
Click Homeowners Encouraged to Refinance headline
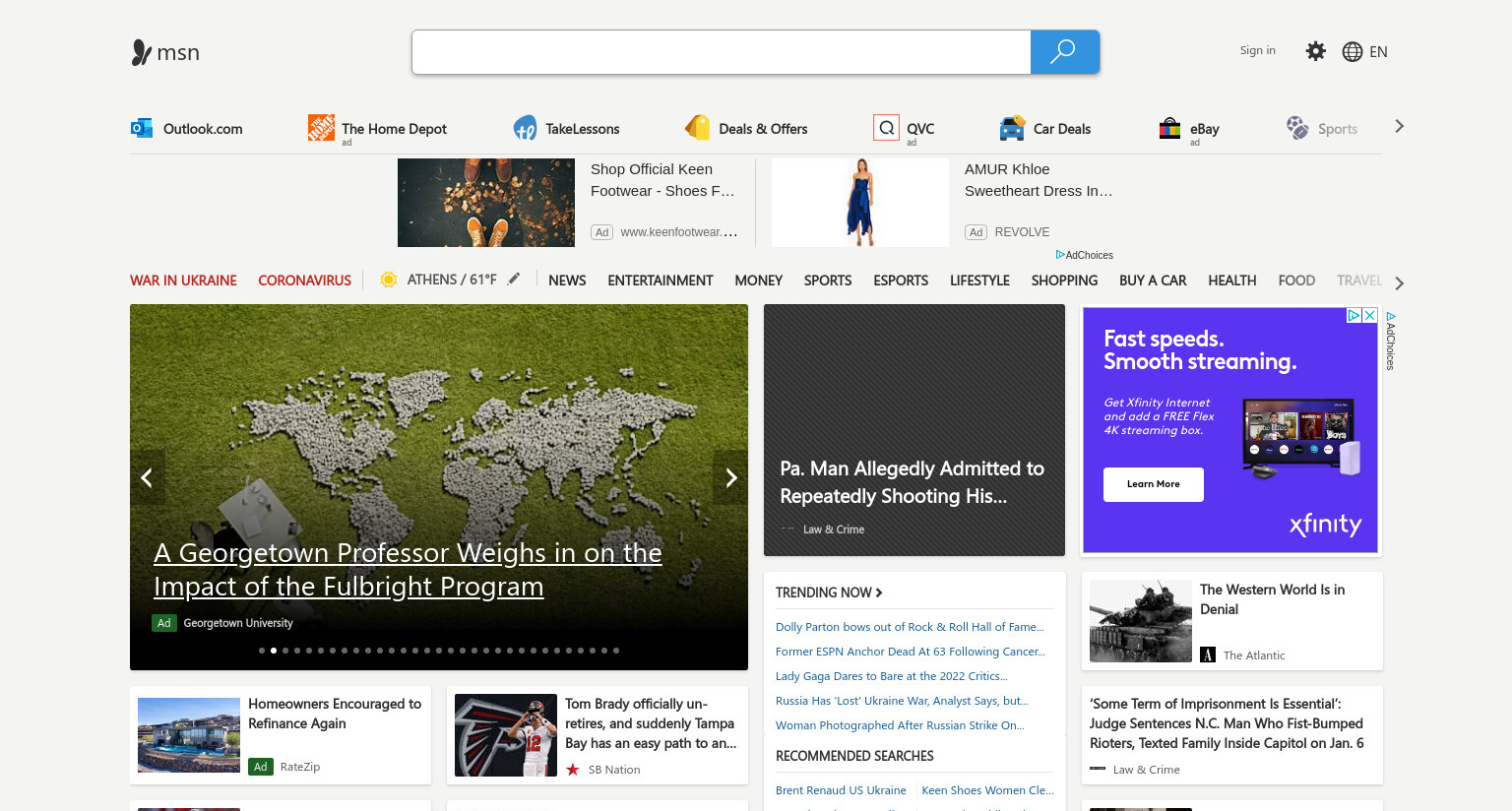coord(335,714)
